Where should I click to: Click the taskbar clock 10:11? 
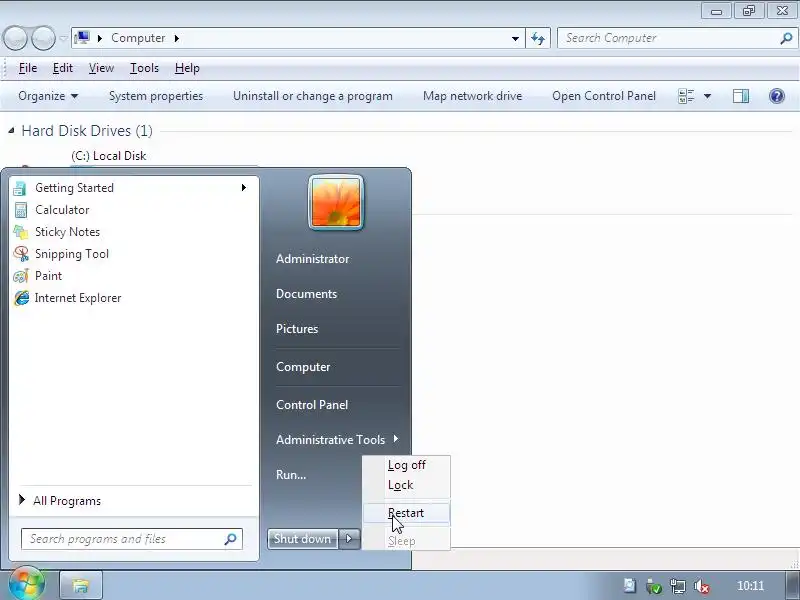pos(750,586)
